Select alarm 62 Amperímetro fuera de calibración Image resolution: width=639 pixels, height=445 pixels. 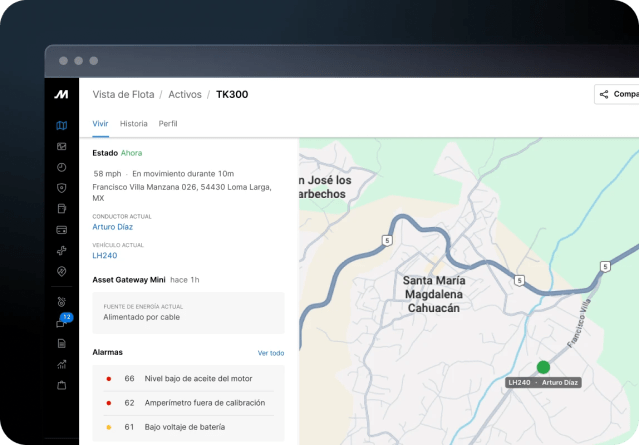[188, 403]
